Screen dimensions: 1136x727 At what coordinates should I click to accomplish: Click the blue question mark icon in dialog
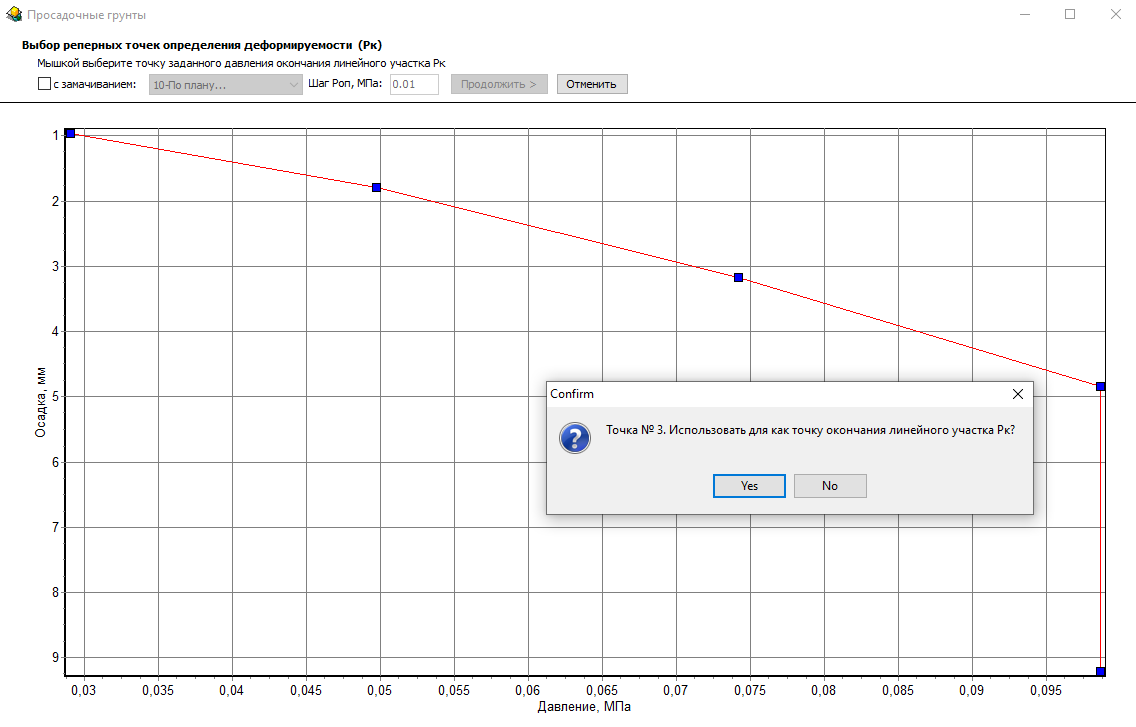tap(574, 438)
